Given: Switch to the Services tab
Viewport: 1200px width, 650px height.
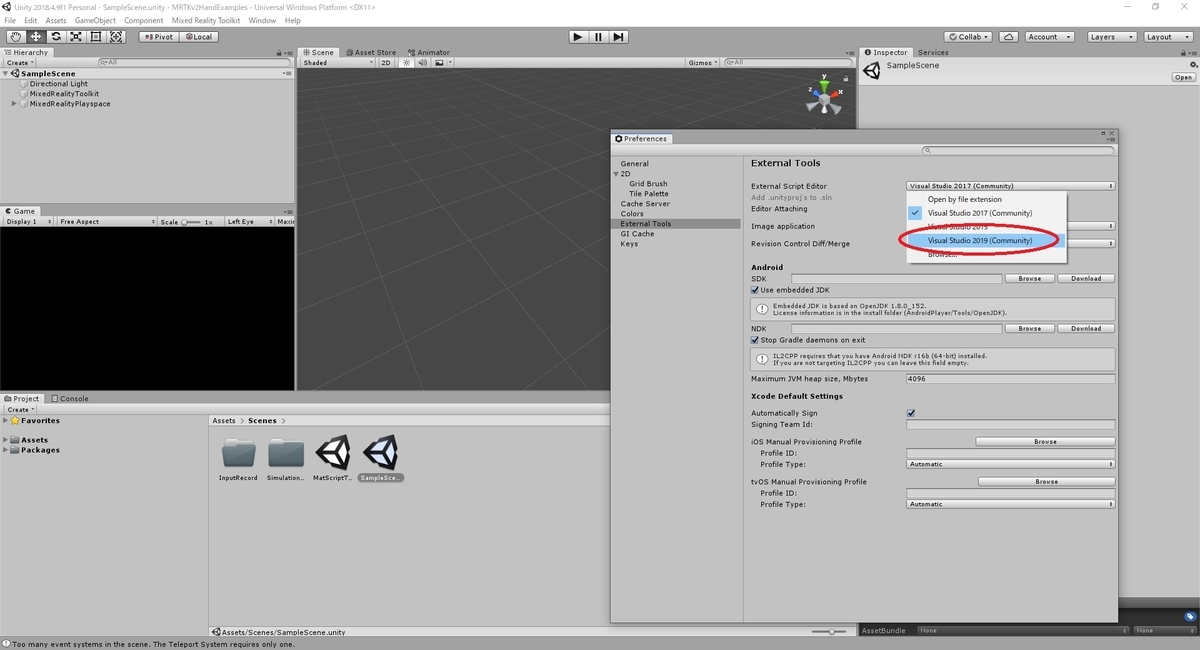Looking at the screenshot, I should (933, 52).
